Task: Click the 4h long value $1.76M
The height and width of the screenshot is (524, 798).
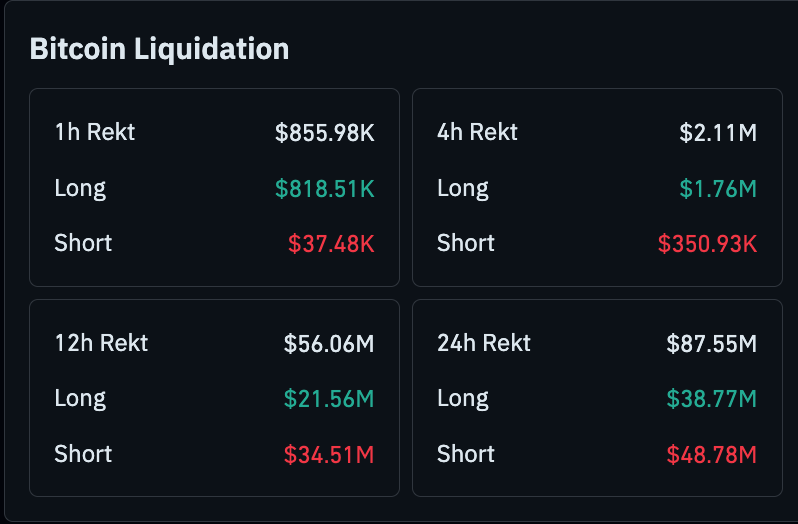Action: 718,188
